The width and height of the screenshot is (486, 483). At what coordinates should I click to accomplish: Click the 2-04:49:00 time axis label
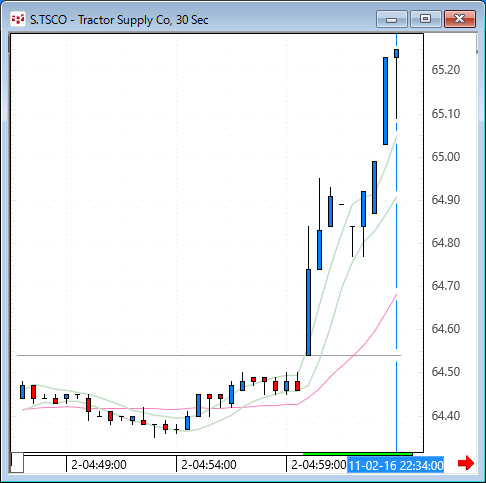[x=99, y=465]
